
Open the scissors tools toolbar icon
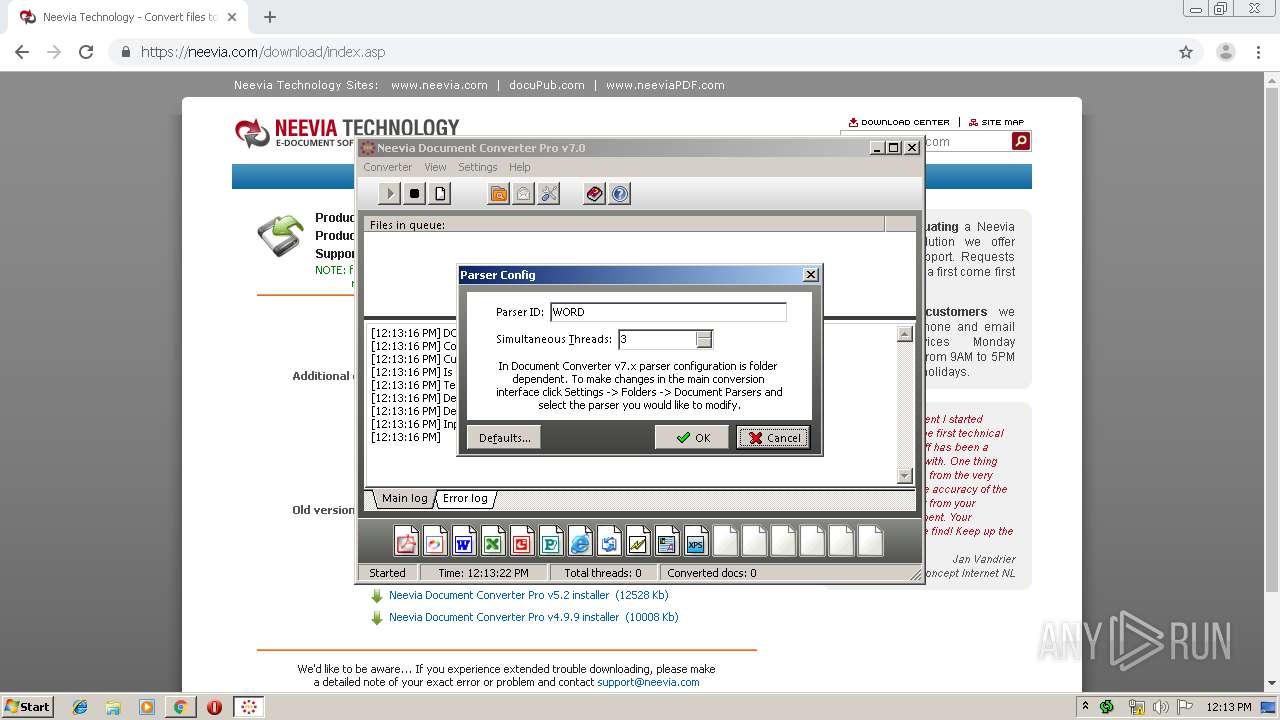tap(549, 194)
